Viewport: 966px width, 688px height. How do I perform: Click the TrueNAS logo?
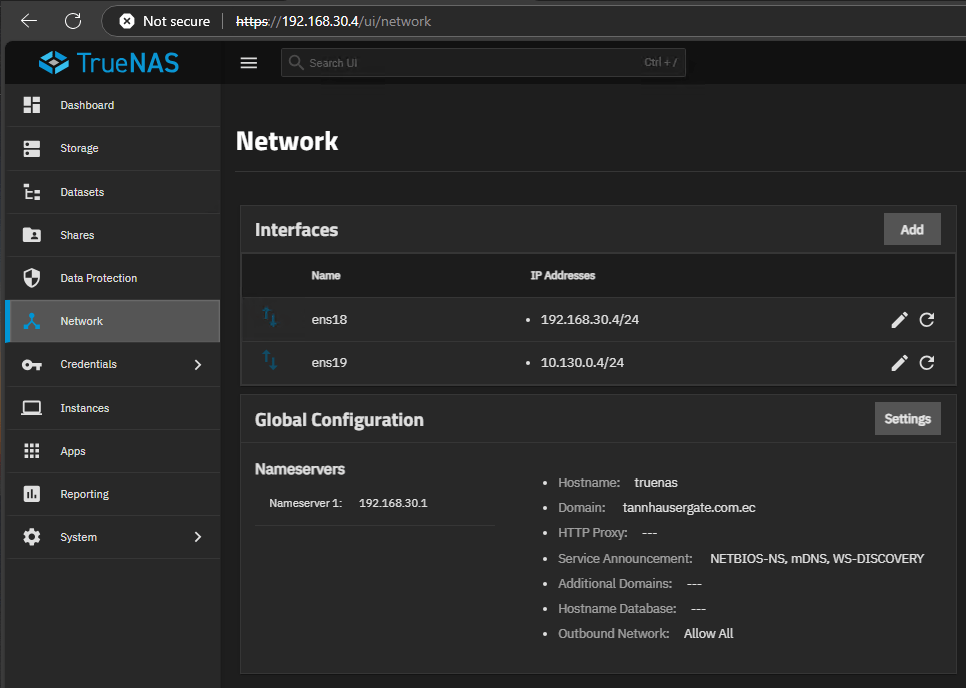(109, 63)
